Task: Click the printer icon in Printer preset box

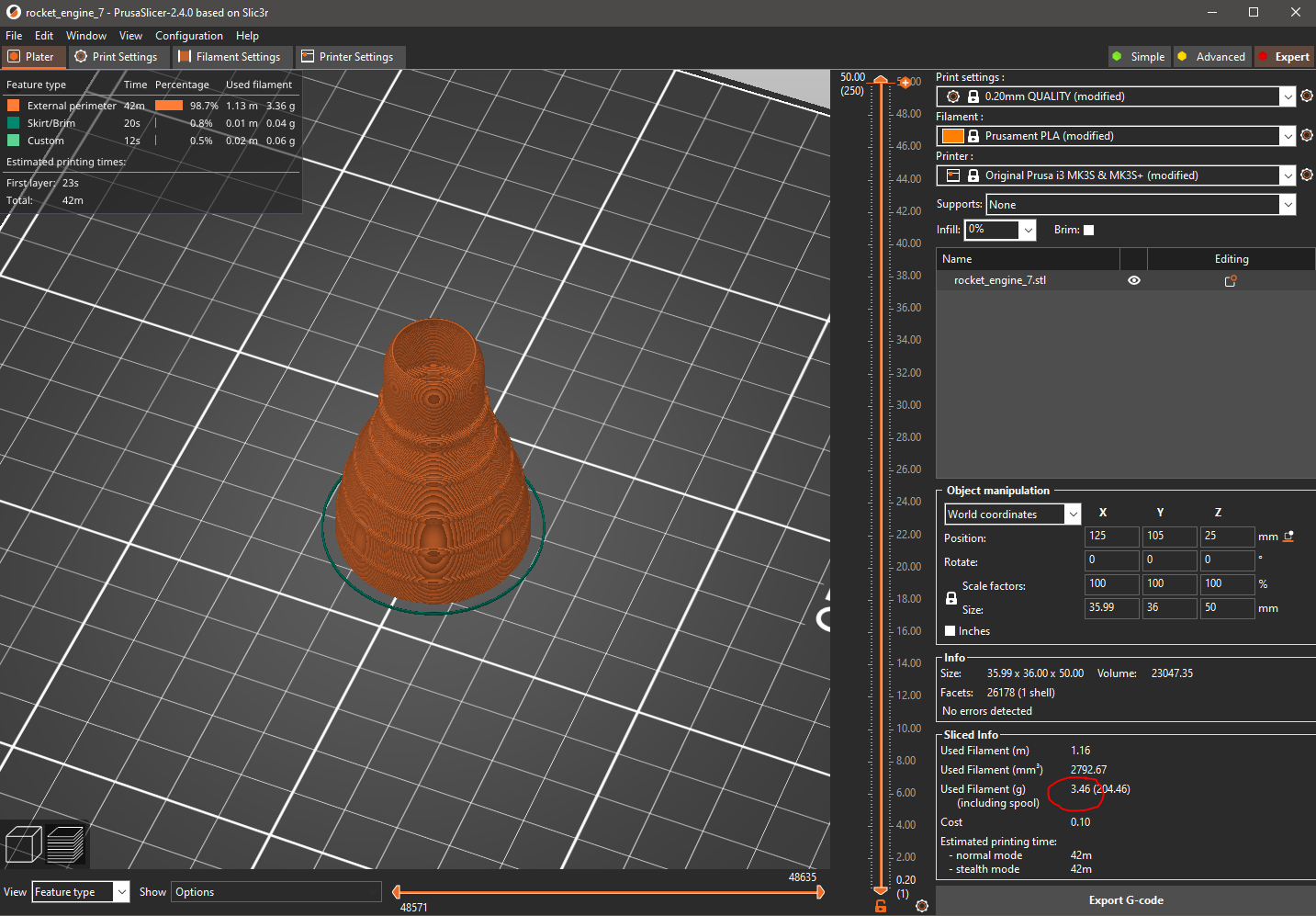Action: click(x=953, y=175)
